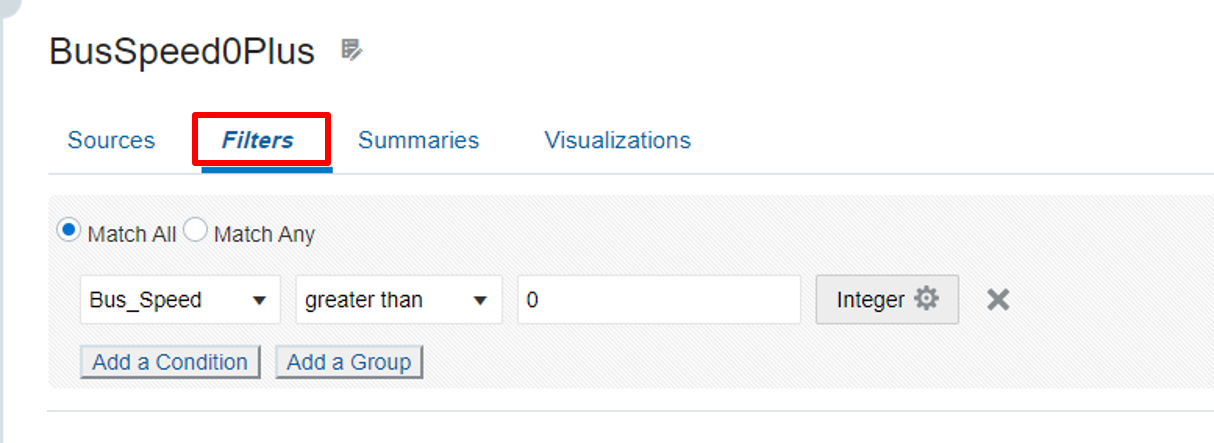1214x443 pixels.
Task: Click the BusSpeed0Plus title text
Action: coord(182,51)
